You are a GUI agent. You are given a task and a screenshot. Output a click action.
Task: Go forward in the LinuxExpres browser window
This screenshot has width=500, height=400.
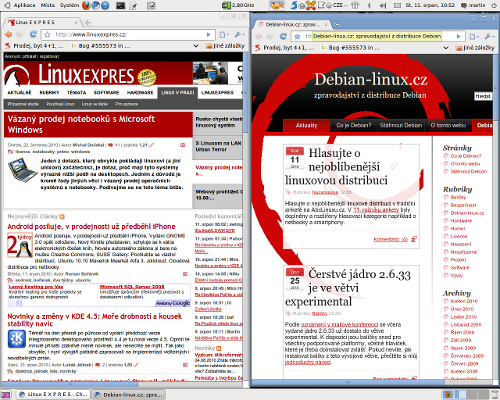pos(20,34)
